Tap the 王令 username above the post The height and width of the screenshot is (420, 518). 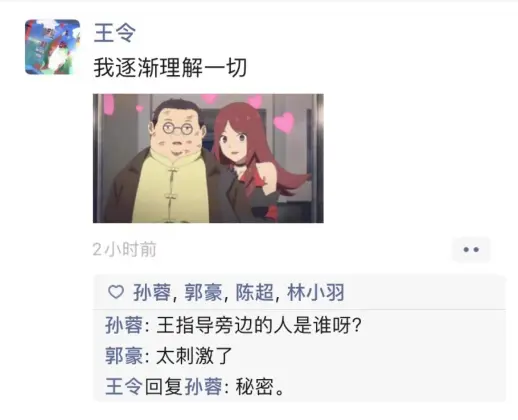(x=115, y=33)
